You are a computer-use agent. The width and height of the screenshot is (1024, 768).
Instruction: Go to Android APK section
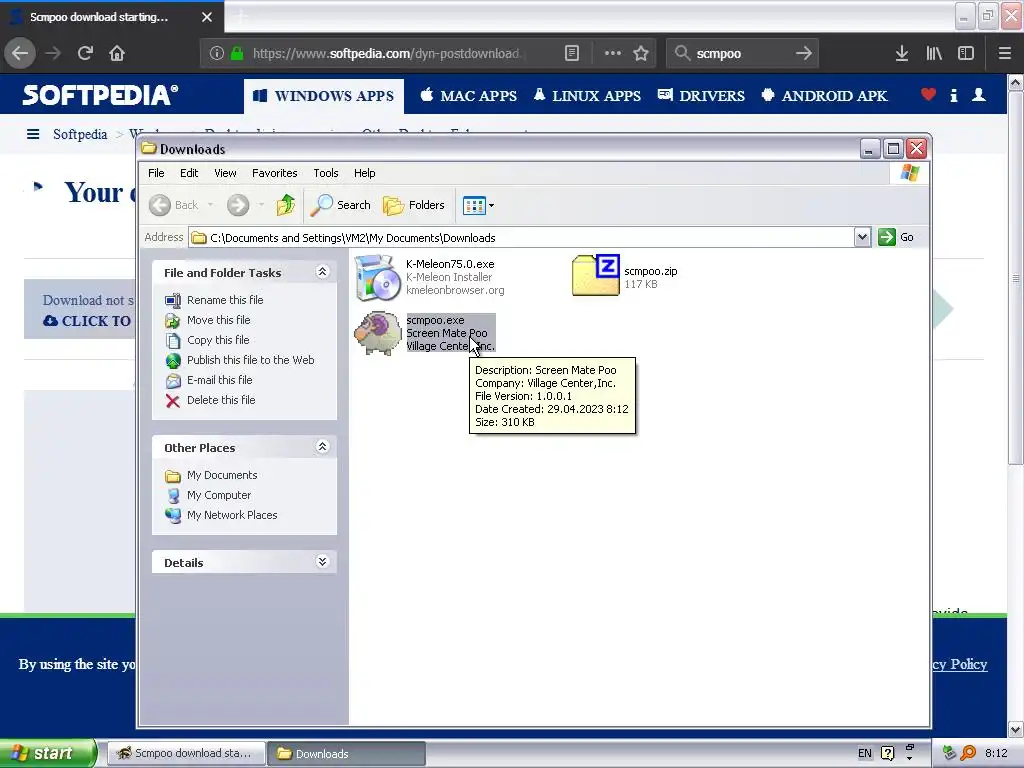point(824,96)
